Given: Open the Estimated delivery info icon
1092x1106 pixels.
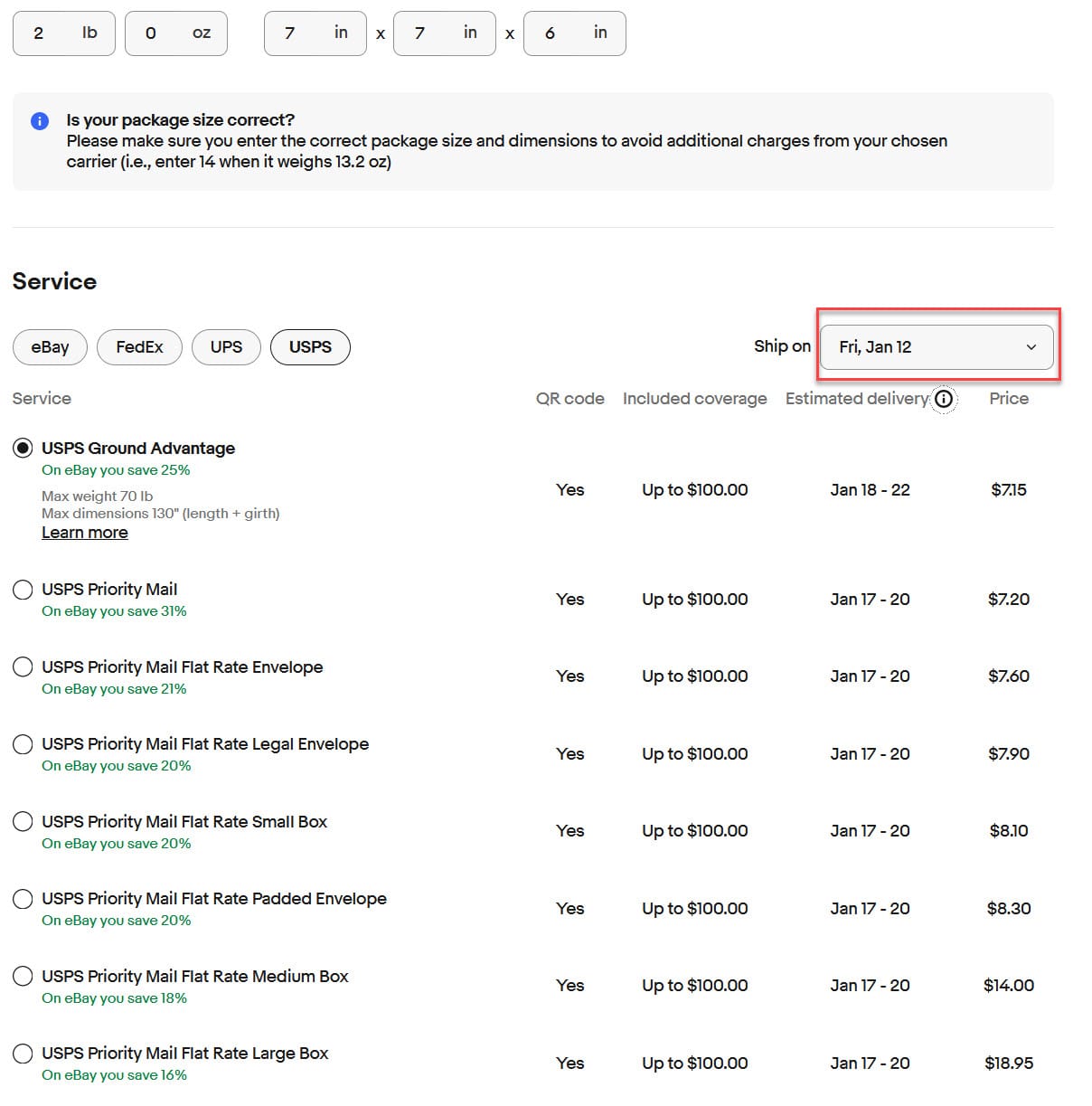Looking at the screenshot, I should 944,399.
